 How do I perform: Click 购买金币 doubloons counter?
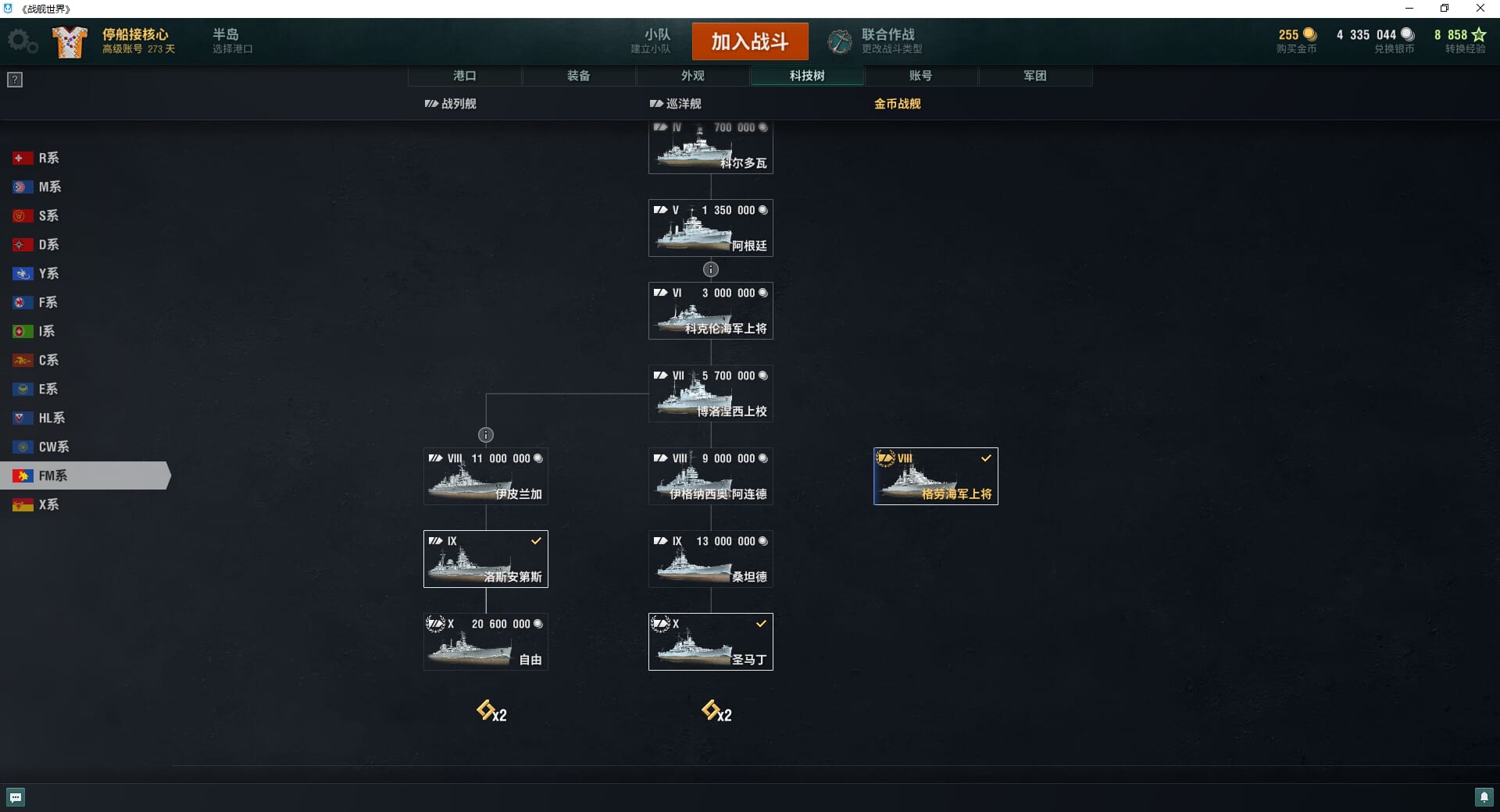click(x=1297, y=41)
